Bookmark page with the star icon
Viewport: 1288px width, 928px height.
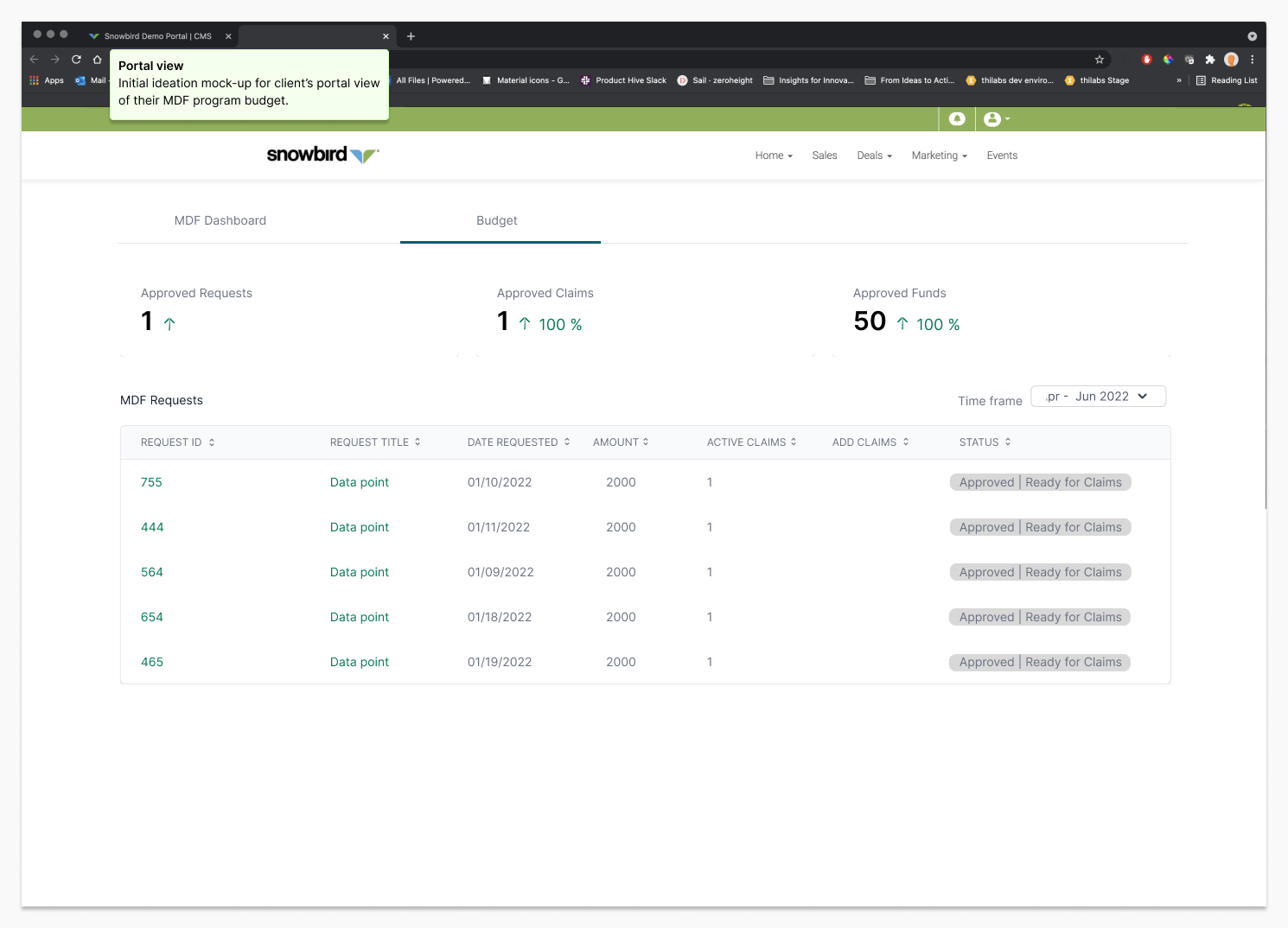pyautogui.click(x=1100, y=60)
